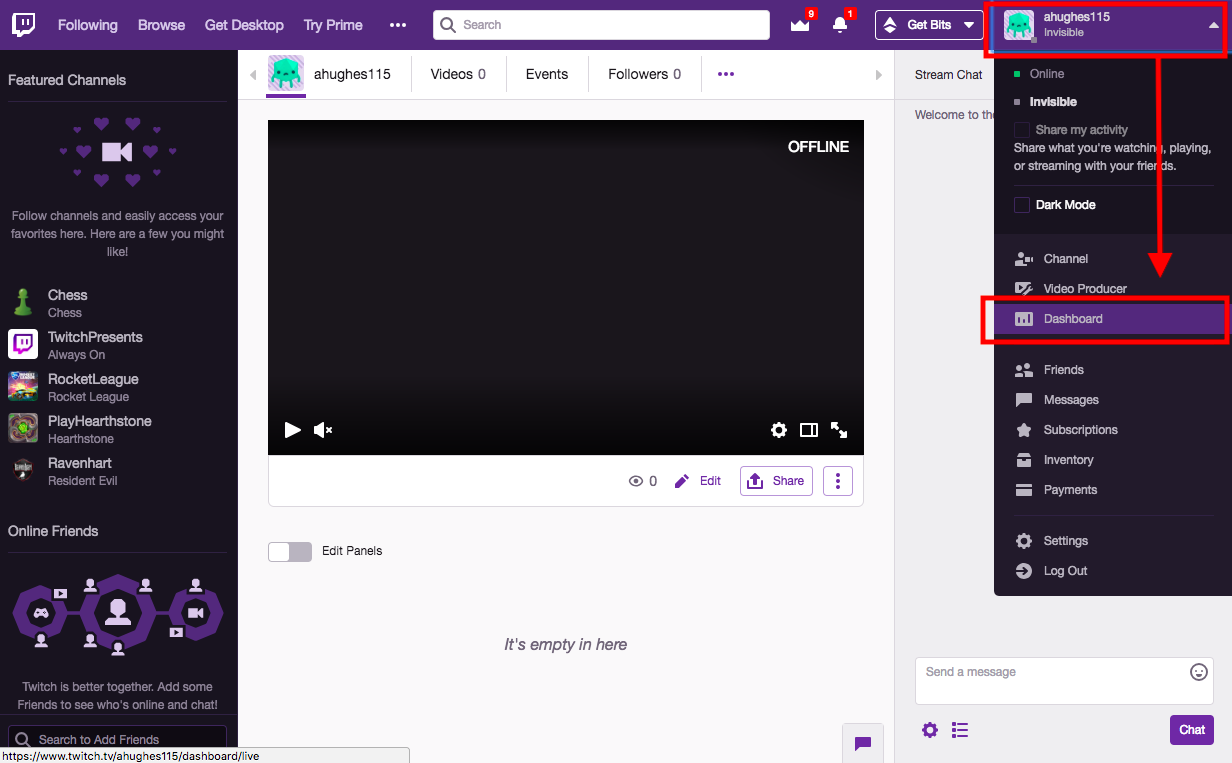Toggle the Edit Panels switch
Viewport: 1232px width, 763px height.
[x=290, y=551]
